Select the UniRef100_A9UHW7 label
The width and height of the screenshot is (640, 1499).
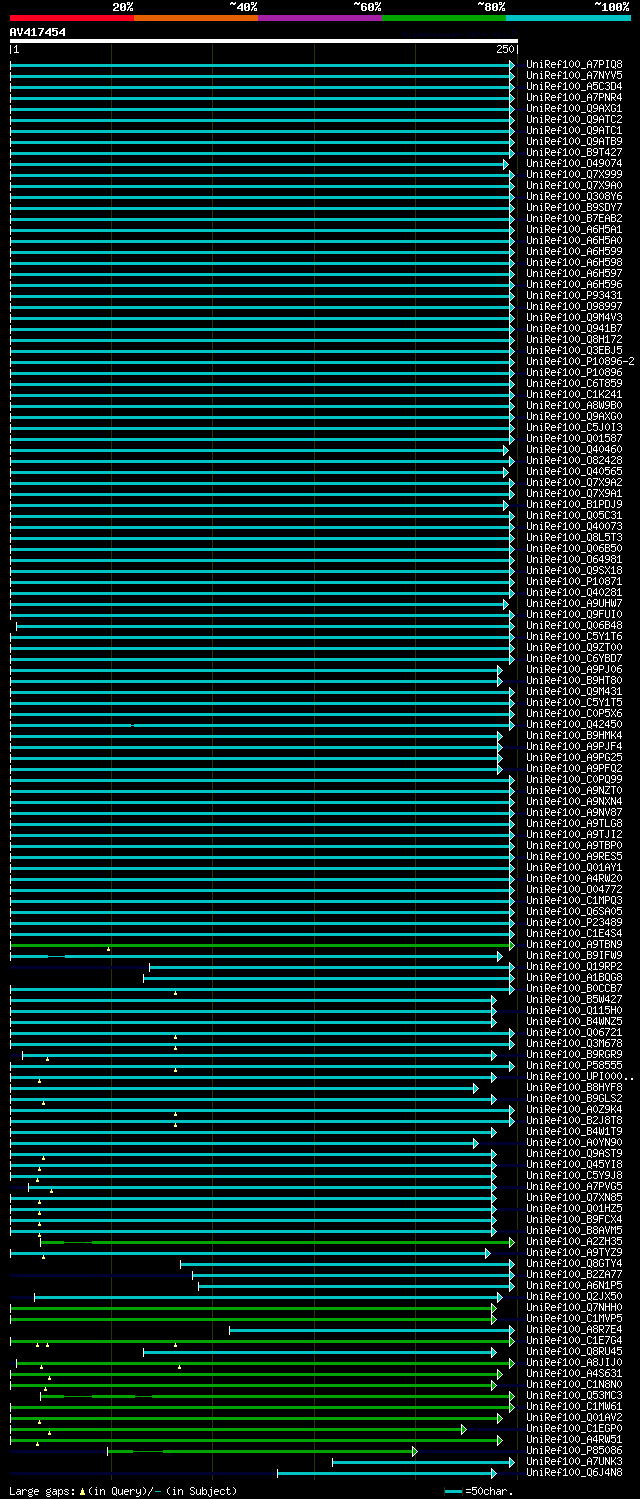pyautogui.click(x=574, y=603)
